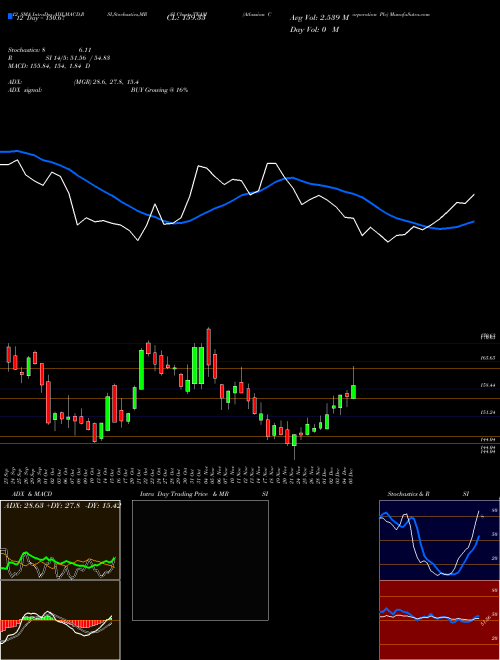Select '(MGR) 28.6, 27.8, 15.4' values

tap(106, 82)
